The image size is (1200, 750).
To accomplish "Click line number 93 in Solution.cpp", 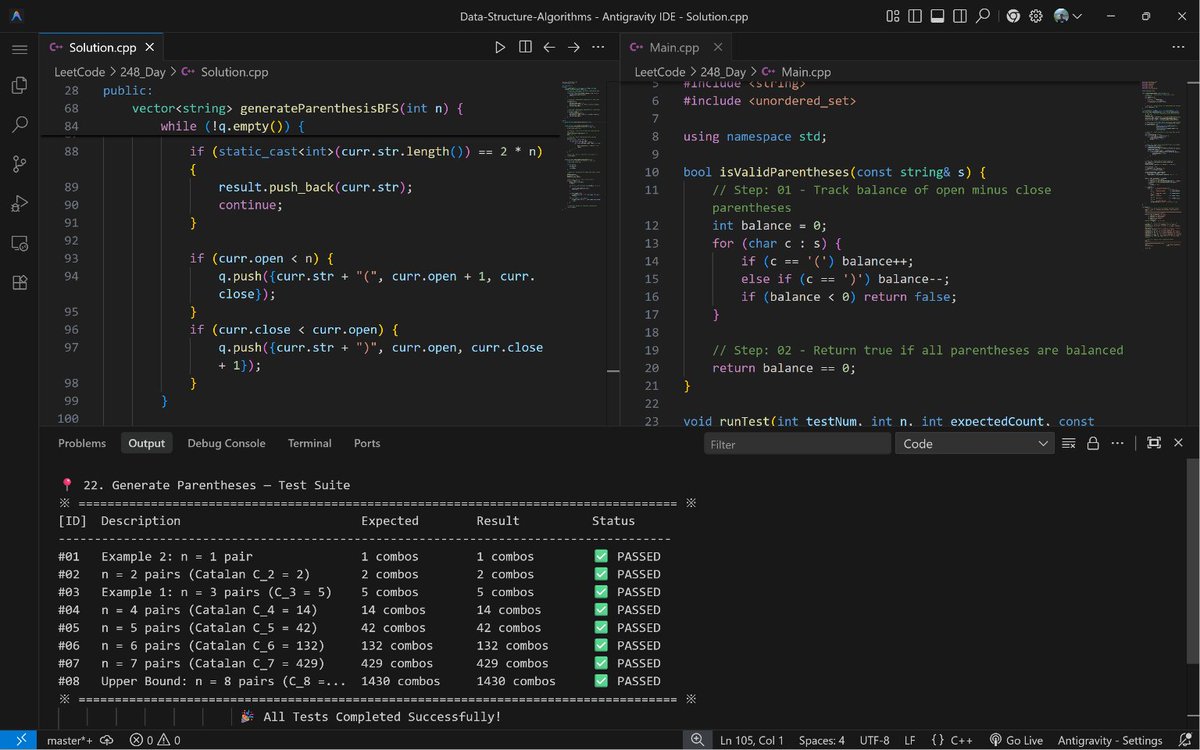I will click(69, 258).
